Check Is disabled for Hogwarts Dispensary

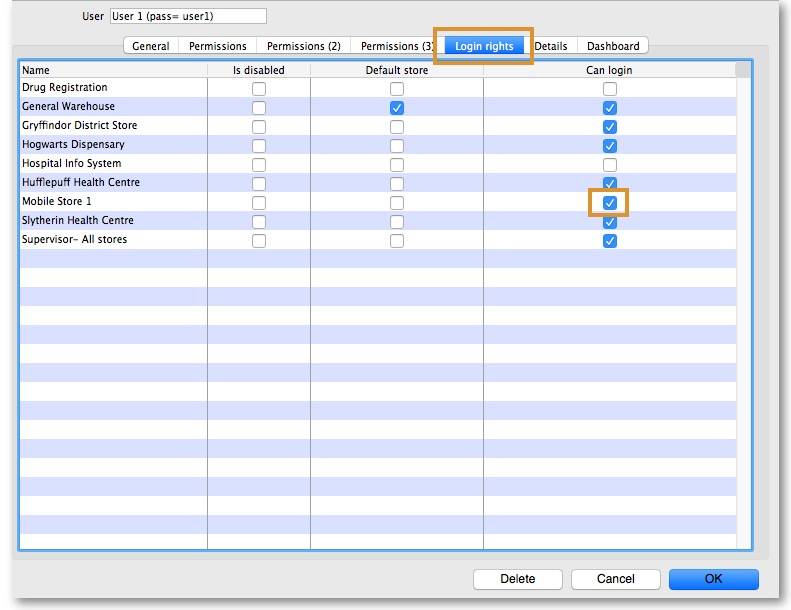259,146
